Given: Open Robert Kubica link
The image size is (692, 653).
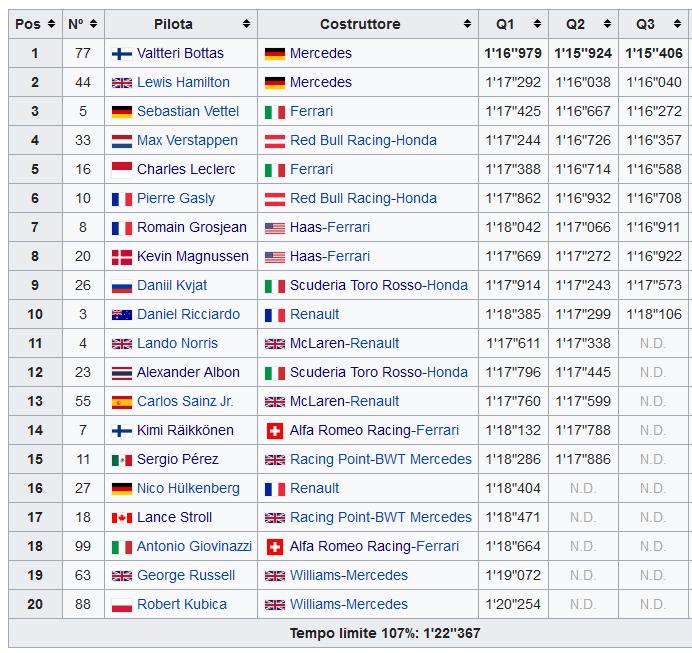Looking at the screenshot, I should pyautogui.click(x=182, y=604).
